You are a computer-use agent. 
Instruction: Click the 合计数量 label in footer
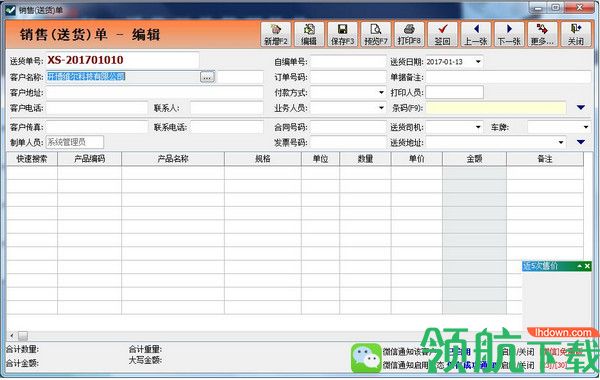(x=22, y=349)
